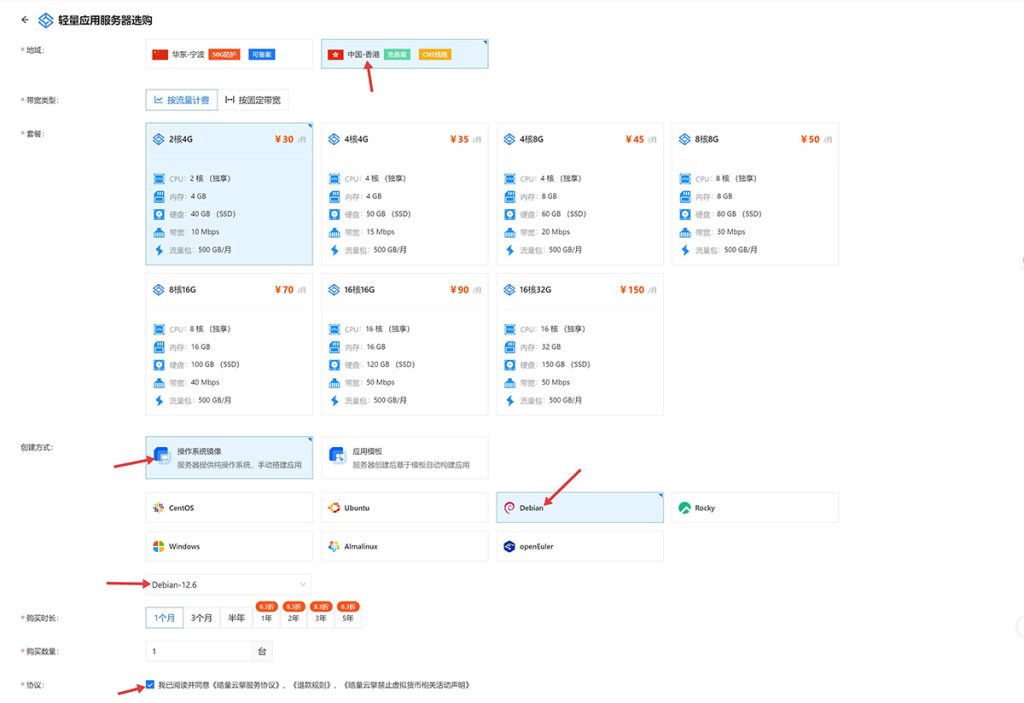Click the China flag for 华东-宁波
This screenshot has width=1024, height=703.
point(160,54)
